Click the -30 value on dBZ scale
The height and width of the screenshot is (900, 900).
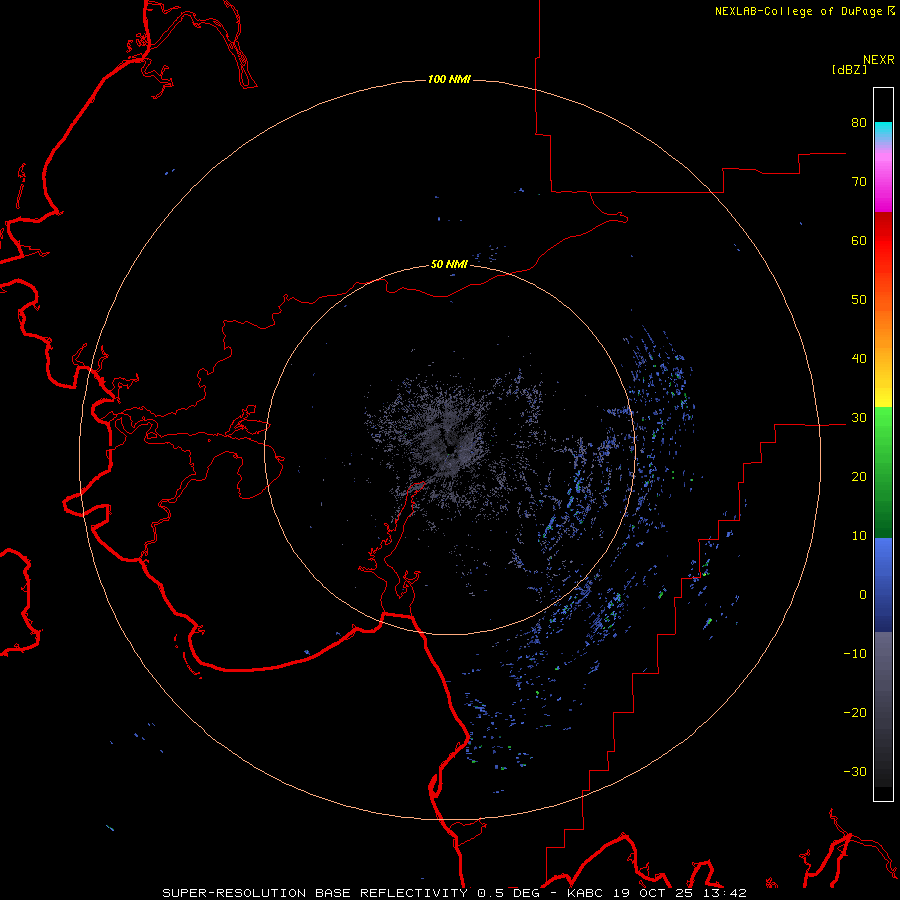[855, 771]
